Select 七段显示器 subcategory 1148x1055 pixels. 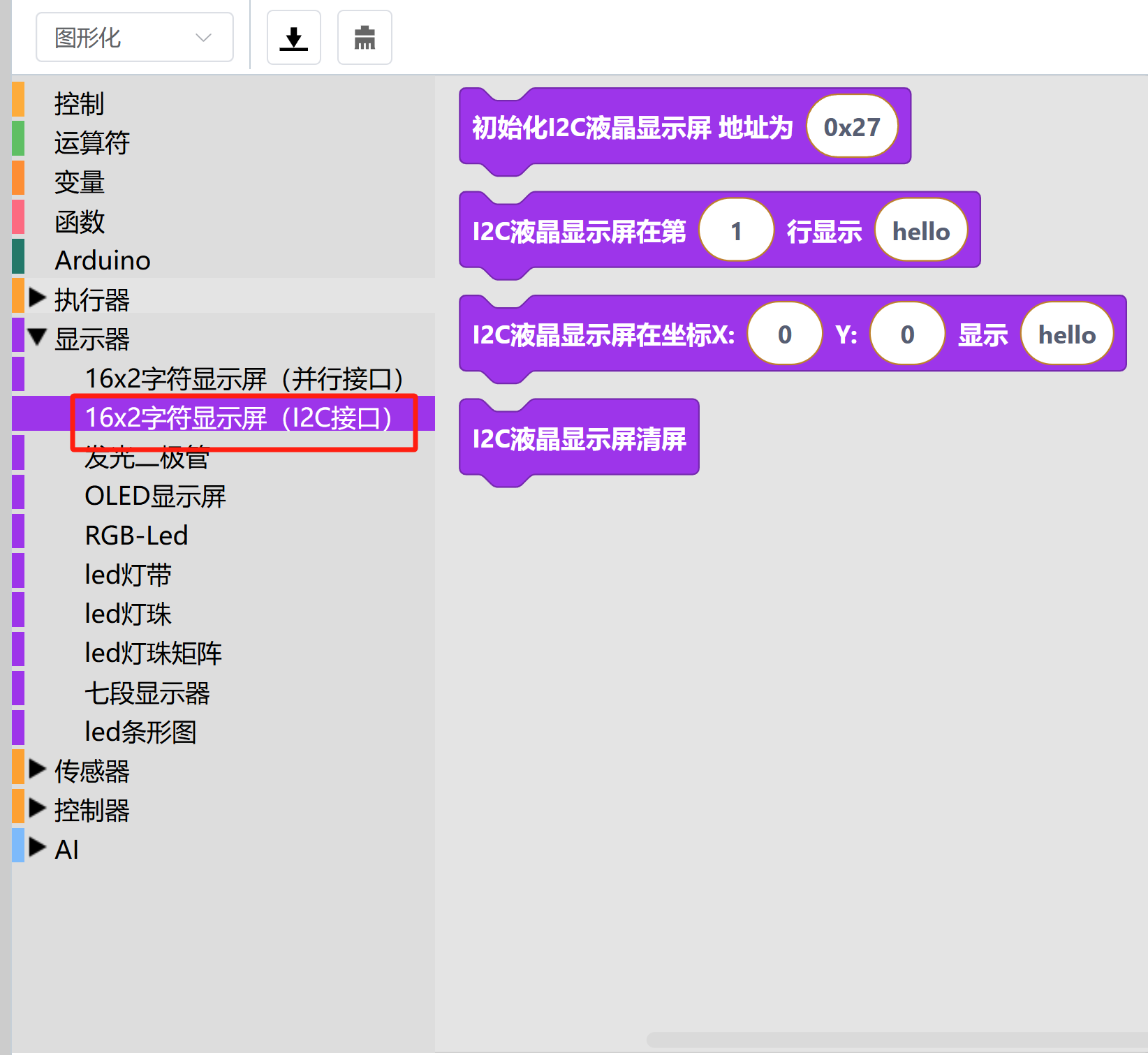pos(147,693)
